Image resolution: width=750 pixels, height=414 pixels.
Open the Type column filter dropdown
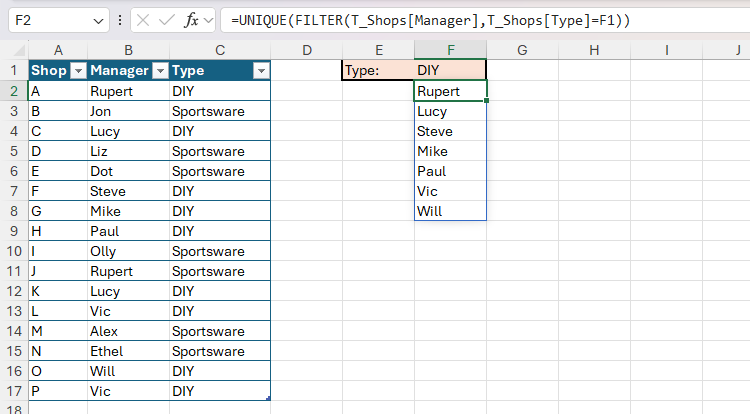click(x=261, y=71)
